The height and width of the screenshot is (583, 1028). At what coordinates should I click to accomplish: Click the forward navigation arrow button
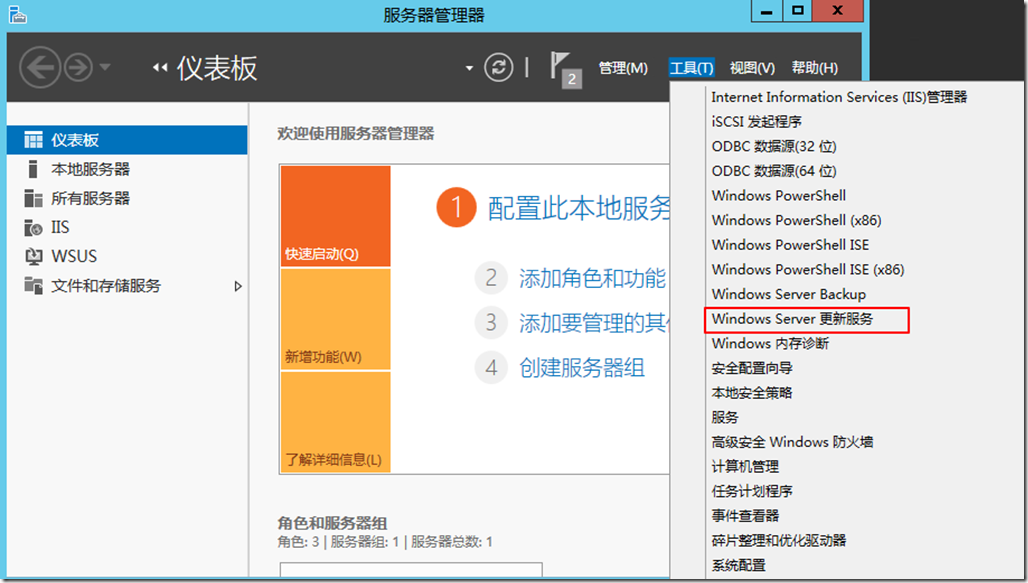(x=79, y=68)
